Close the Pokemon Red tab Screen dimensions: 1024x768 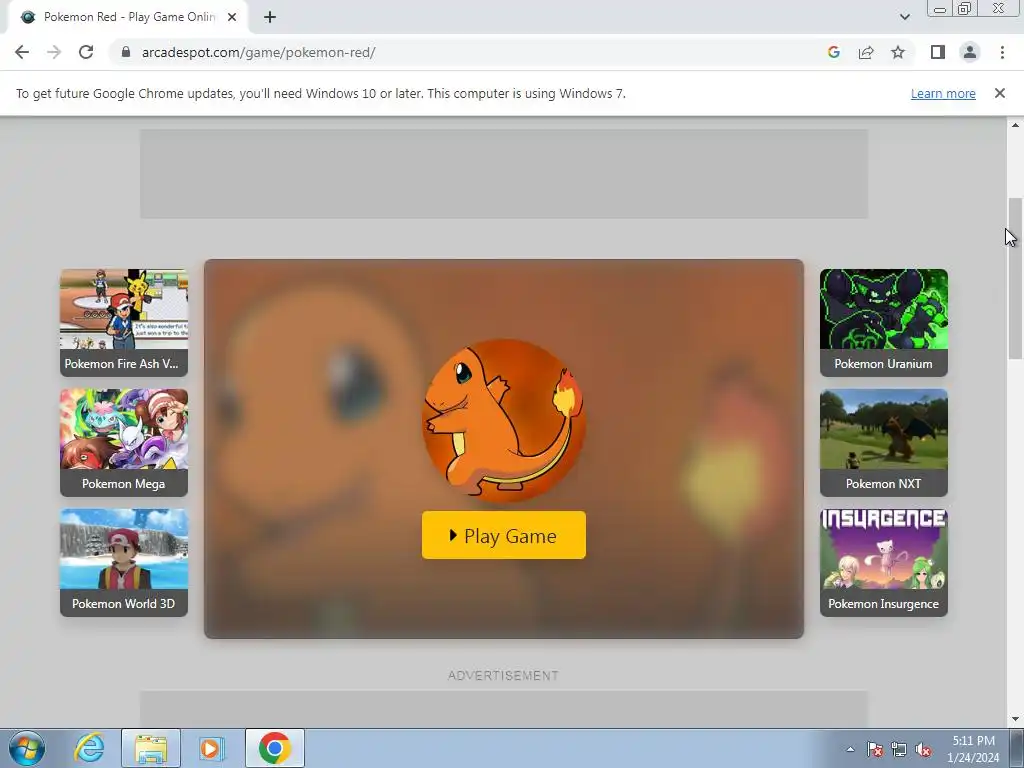[x=232, y=18]
